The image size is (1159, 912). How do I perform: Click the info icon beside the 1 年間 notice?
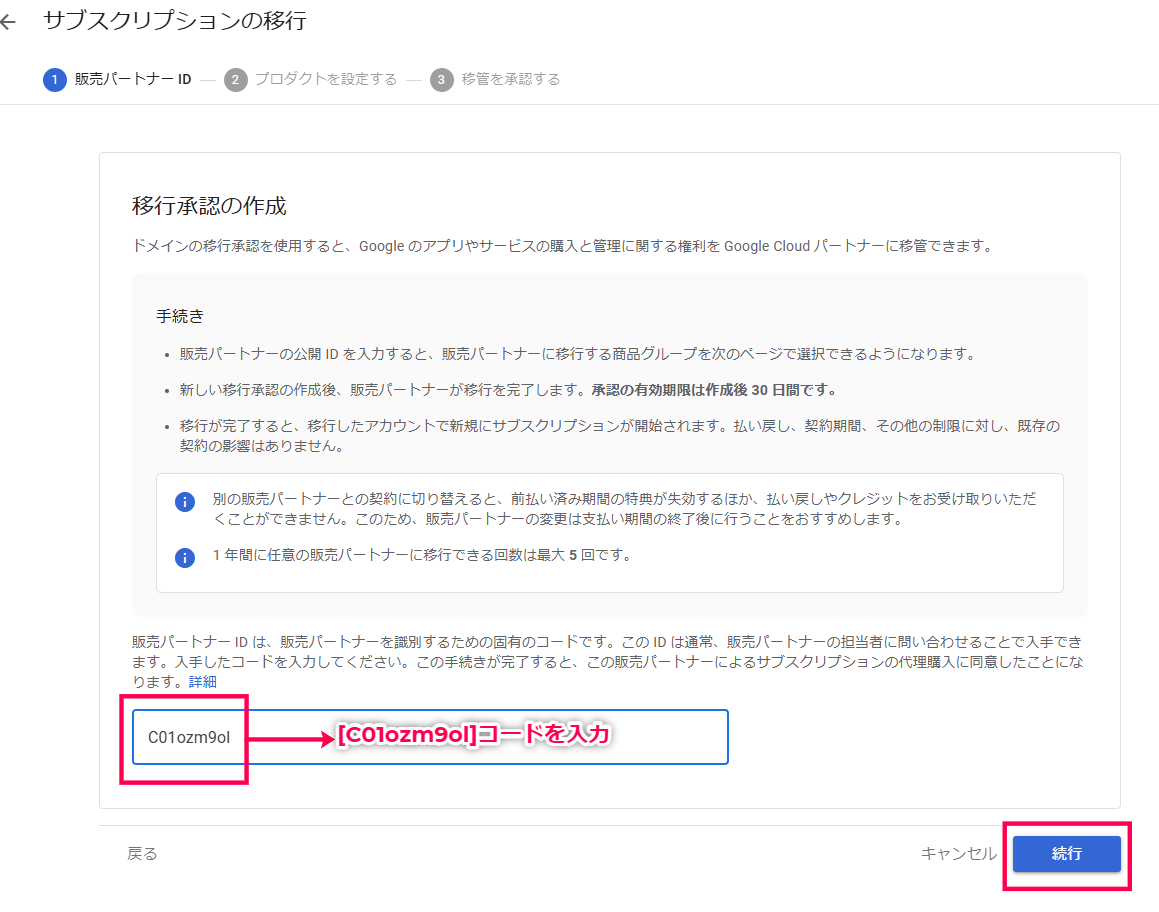[x=185, y=557]
